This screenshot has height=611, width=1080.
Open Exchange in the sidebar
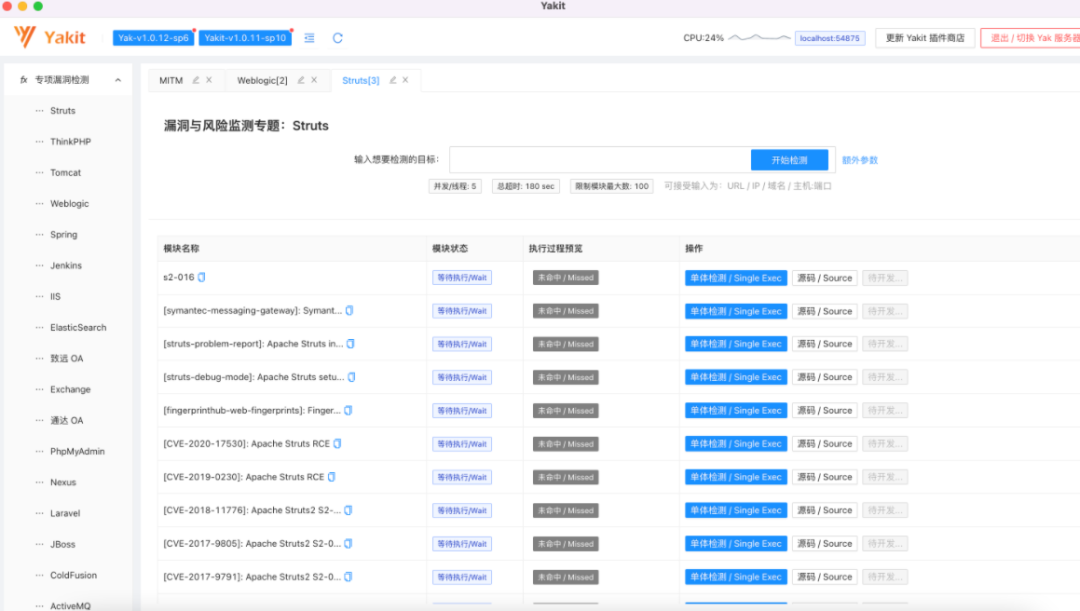coord(68,389)
